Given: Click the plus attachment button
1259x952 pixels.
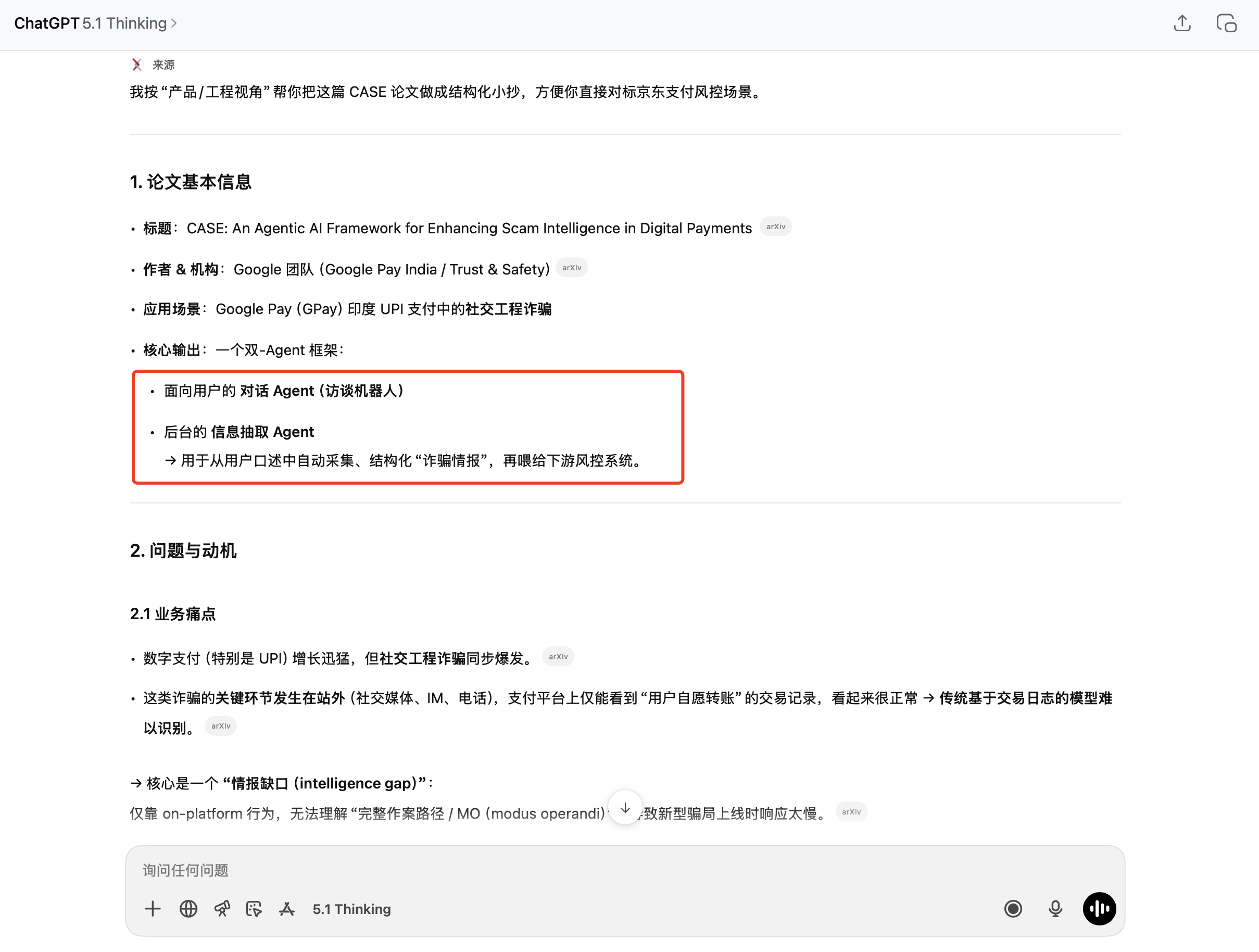Looking at the screenshot, I should (x=153, y=909).
